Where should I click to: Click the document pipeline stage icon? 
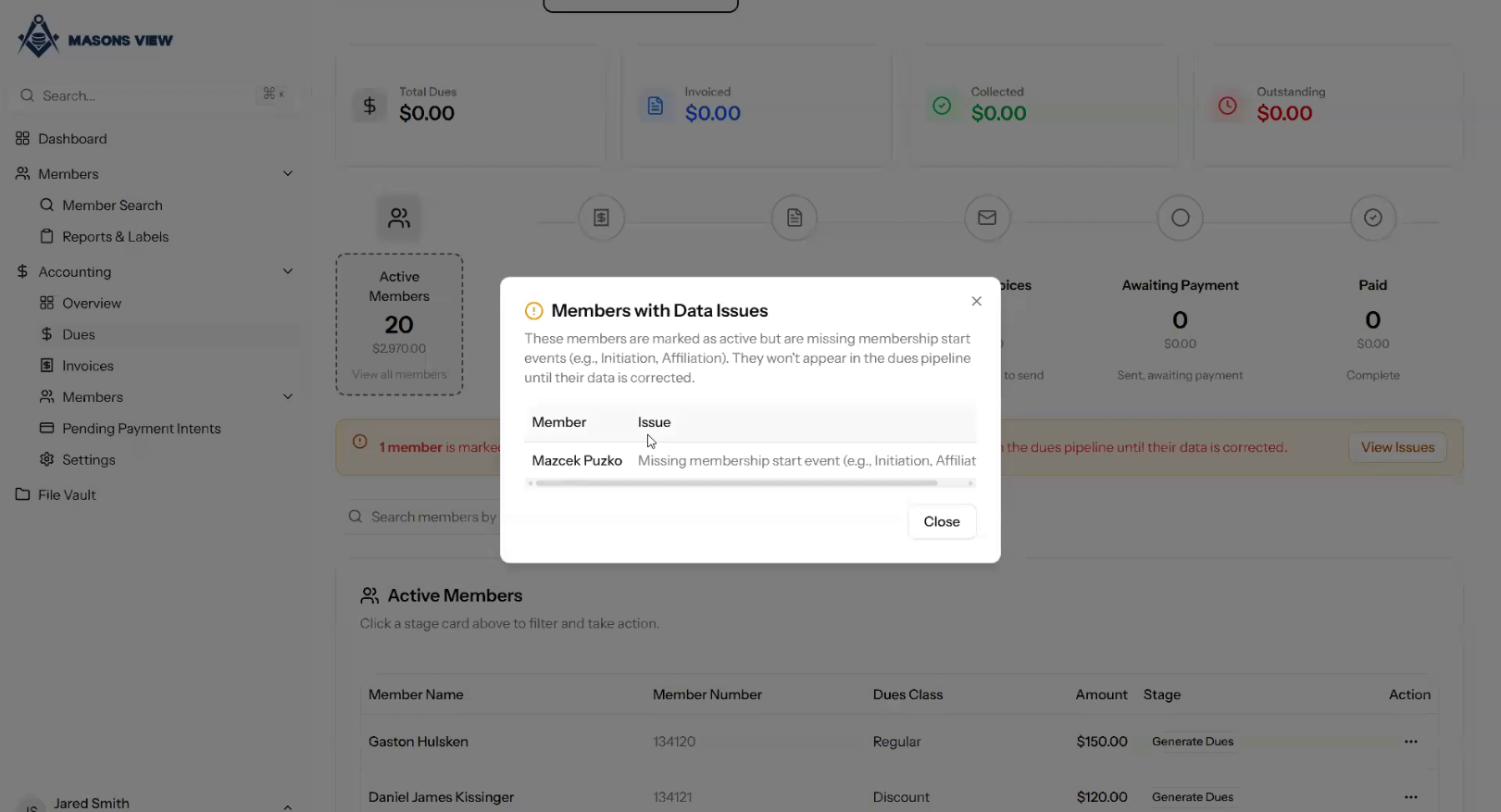tap(794, 219)
